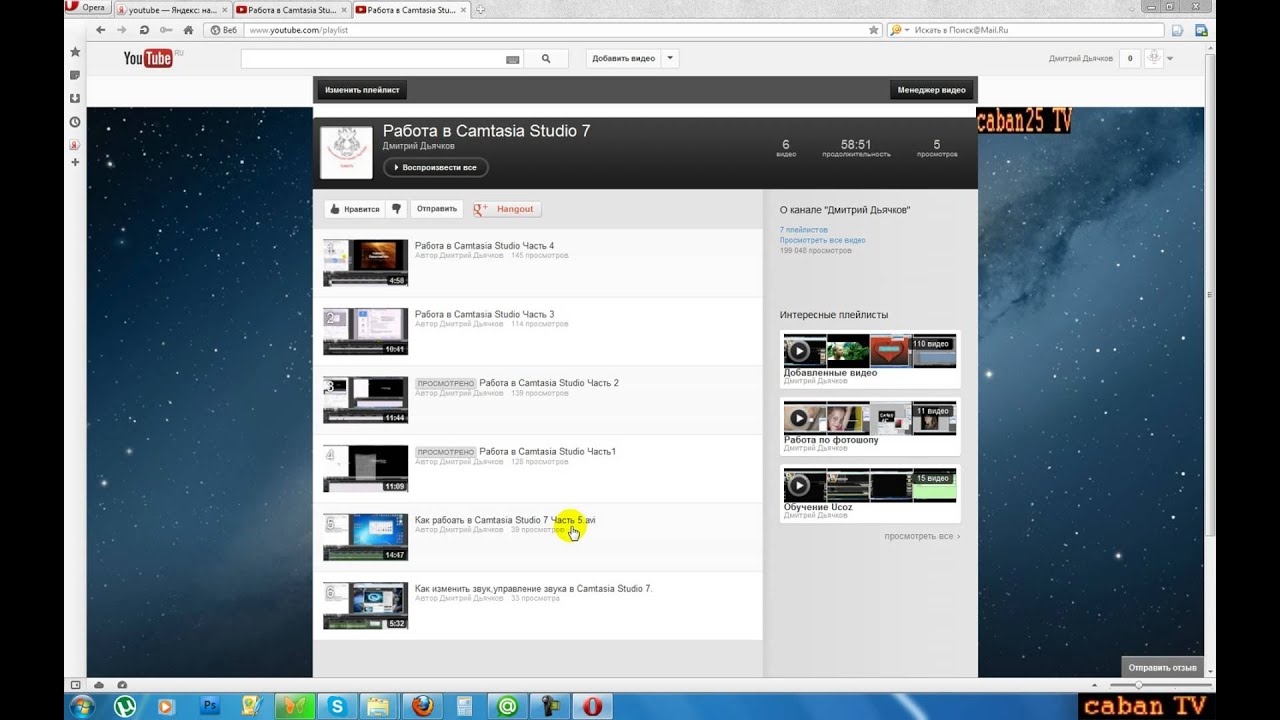Open the password wand key icon
The image size is (1280, 720).
(166, 30)
